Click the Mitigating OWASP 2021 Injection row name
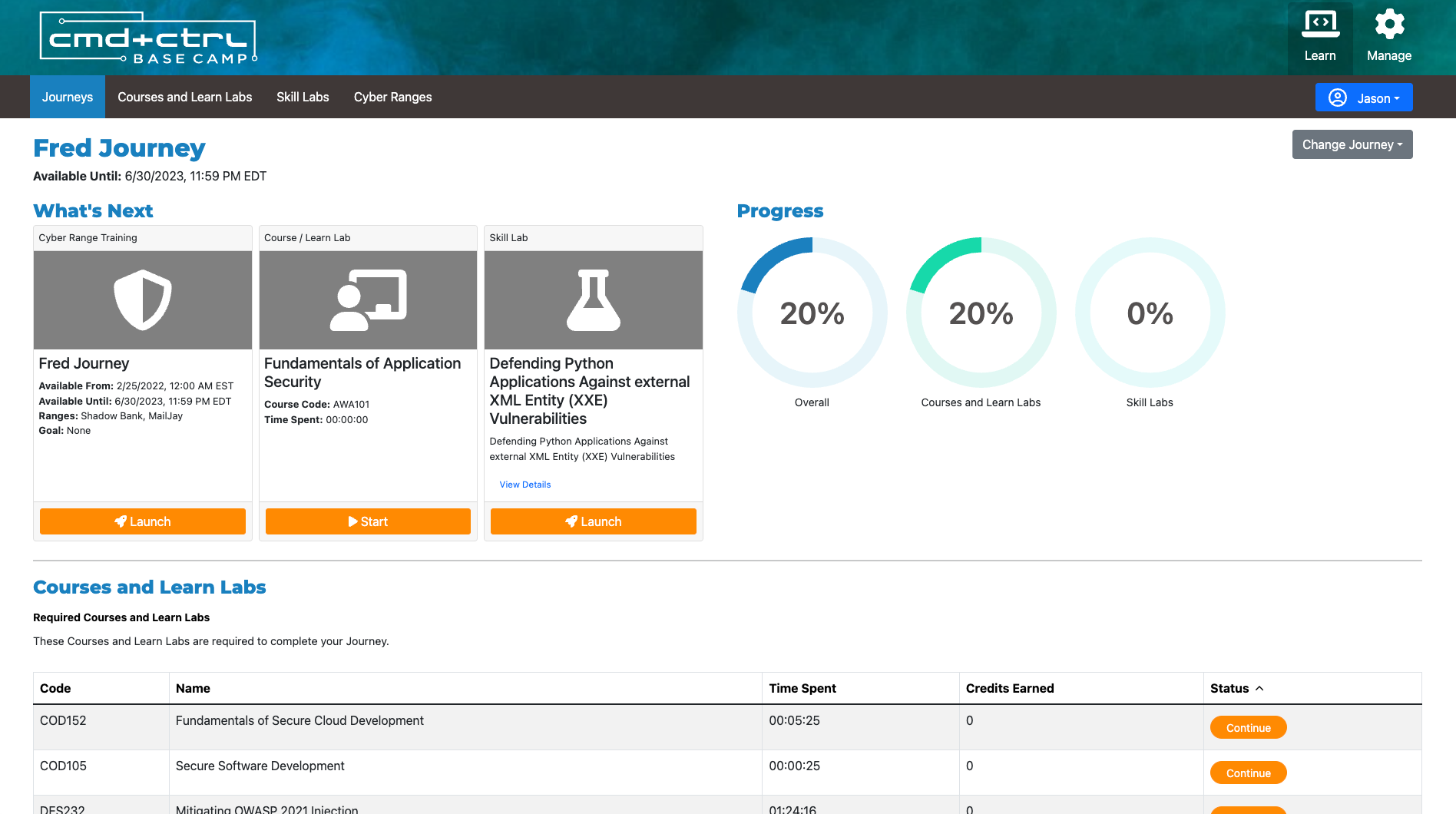 267,809
